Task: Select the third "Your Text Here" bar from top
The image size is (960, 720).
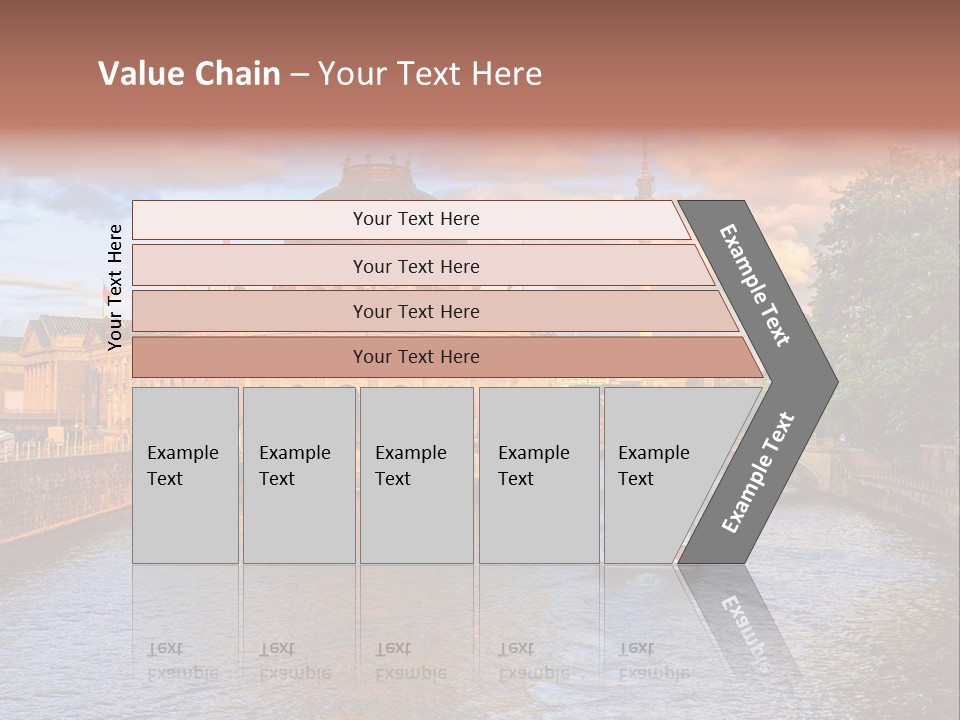Action: [x=415, y=311]
